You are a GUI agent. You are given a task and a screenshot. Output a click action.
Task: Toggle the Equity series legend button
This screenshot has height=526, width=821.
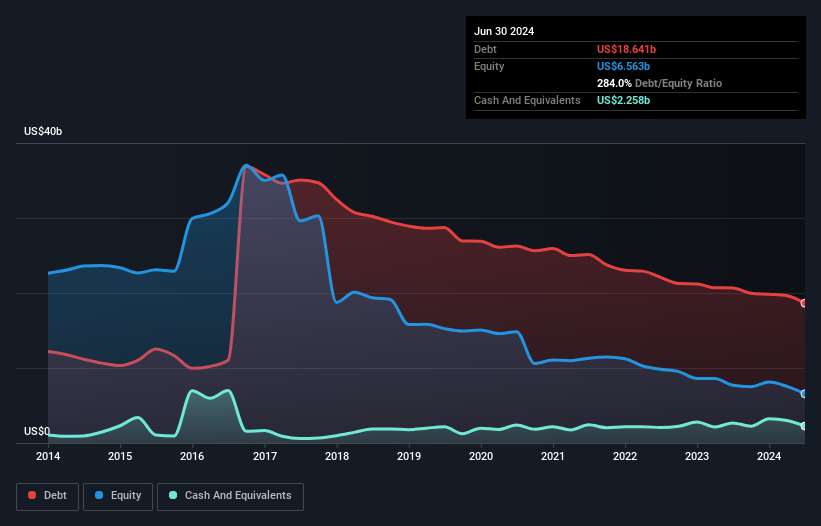(x=118, y=496)
